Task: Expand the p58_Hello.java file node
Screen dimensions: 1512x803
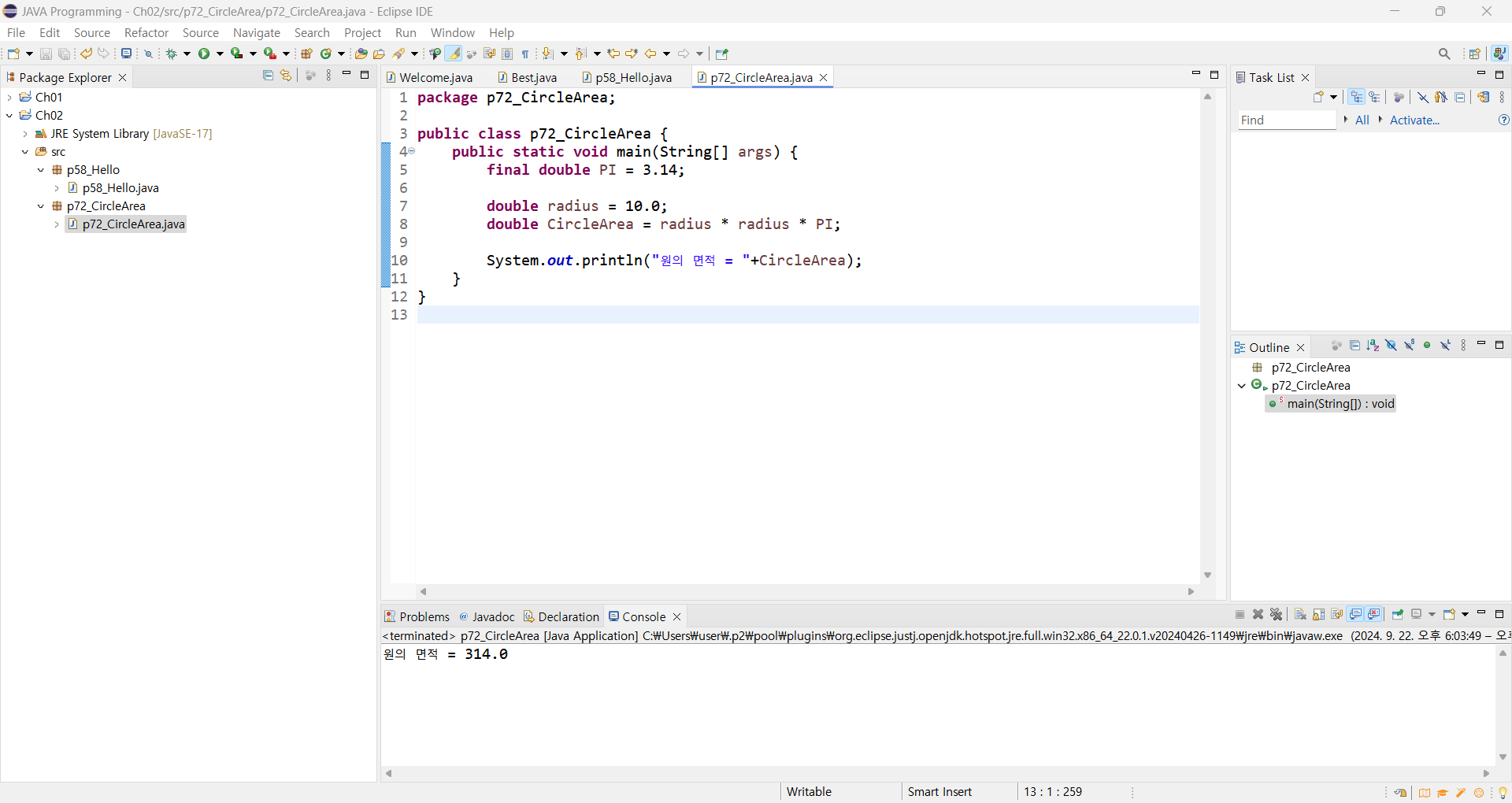Action: click(57, 188)
